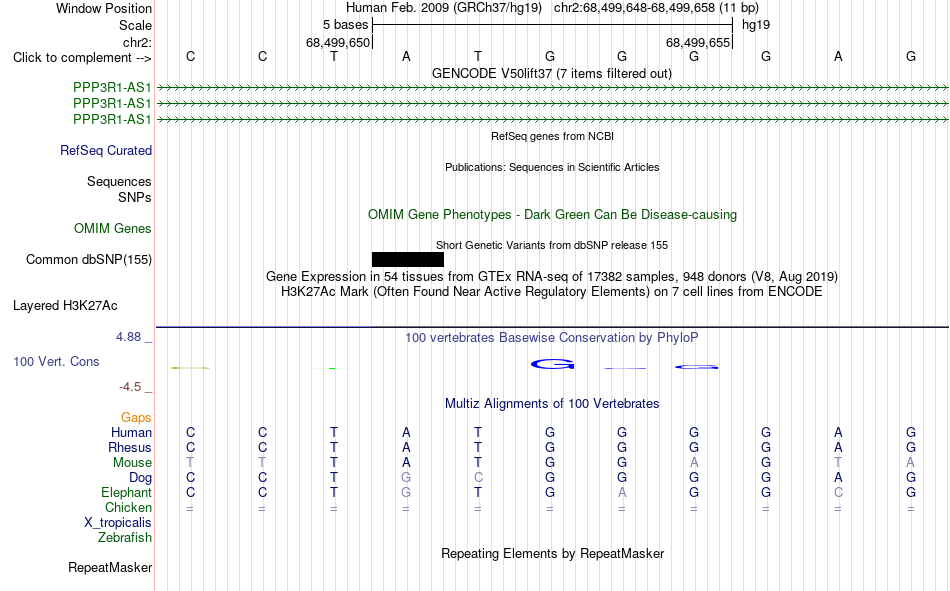950x591 pixels.
Task: Click the Scale track label
Action: (135, 25)
